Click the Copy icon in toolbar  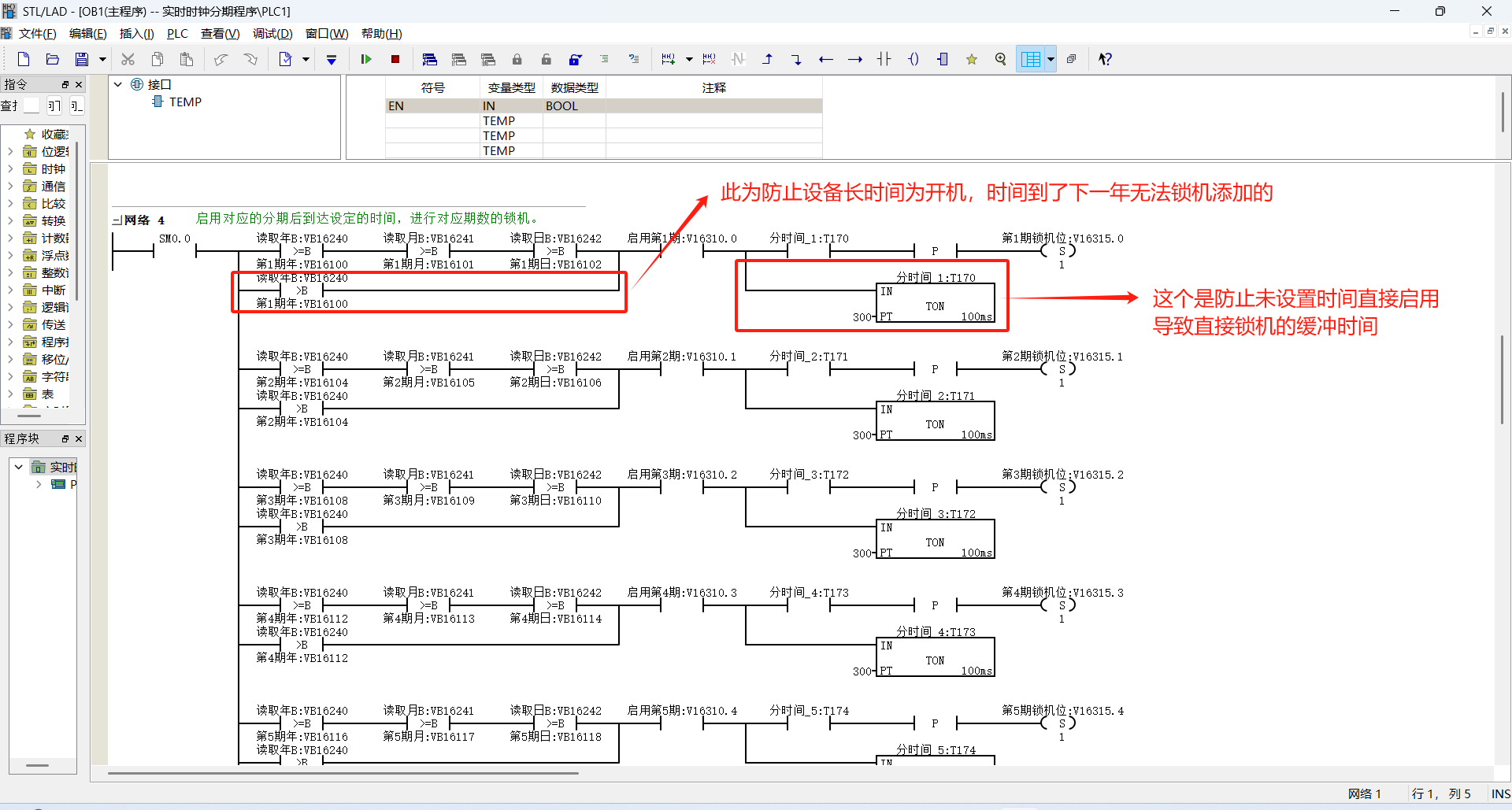[157, 59]
